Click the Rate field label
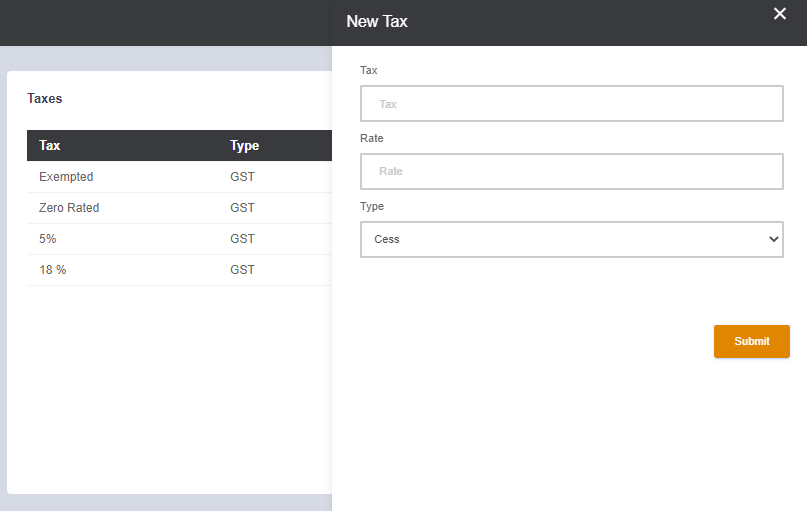Viewport: 807px width, 511px height. pyautogui.click(x=372, y=138)
